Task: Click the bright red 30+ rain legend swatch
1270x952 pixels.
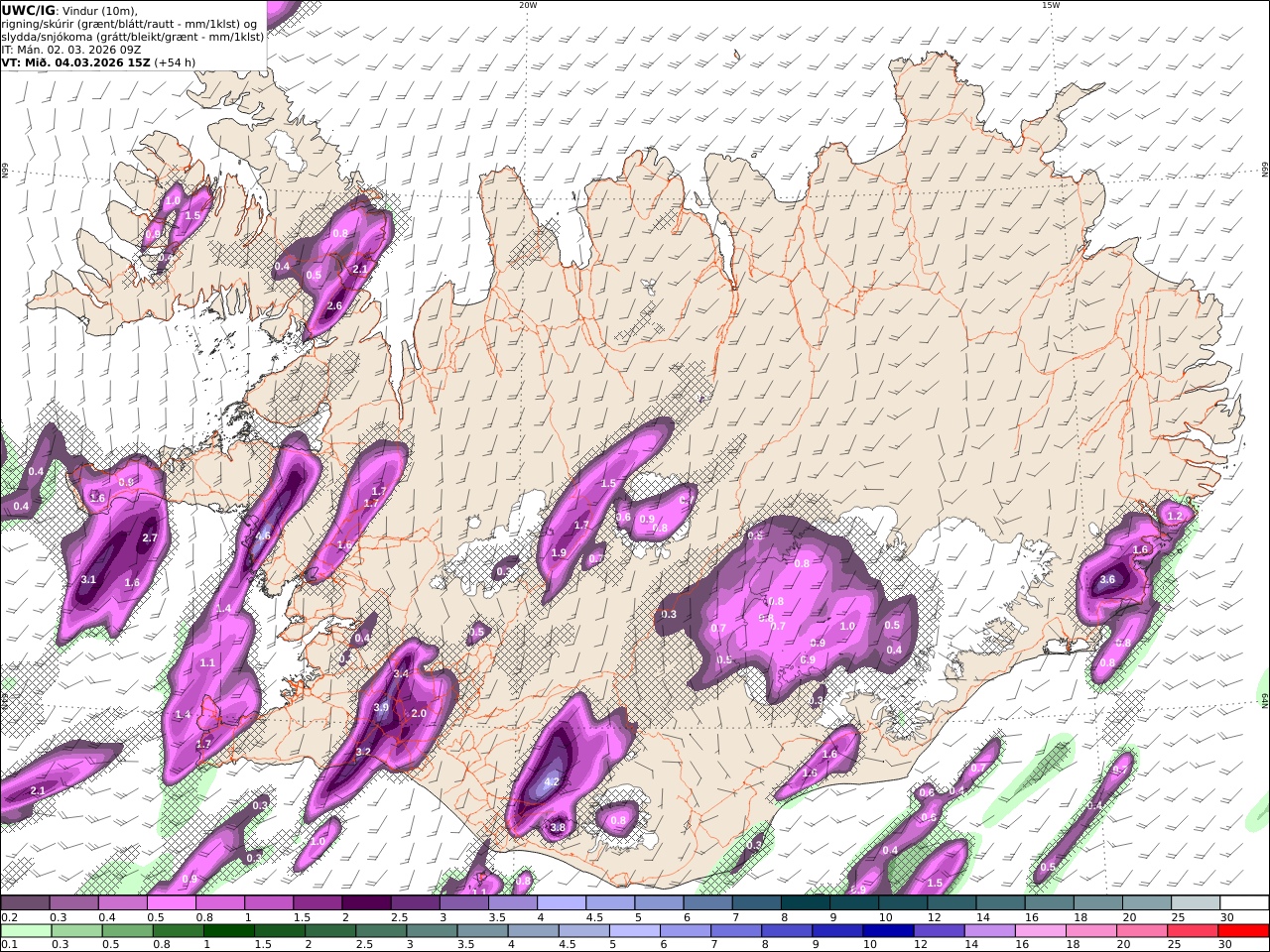Action: coord(1243,931)
